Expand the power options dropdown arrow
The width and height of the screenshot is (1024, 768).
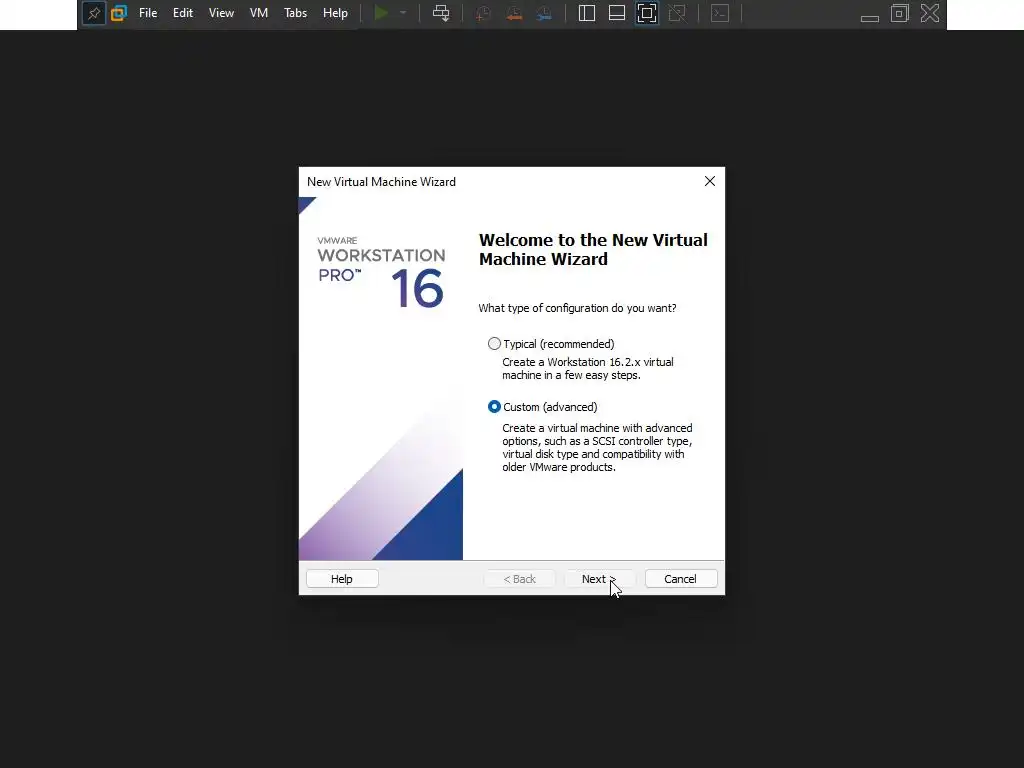[403, 13]
